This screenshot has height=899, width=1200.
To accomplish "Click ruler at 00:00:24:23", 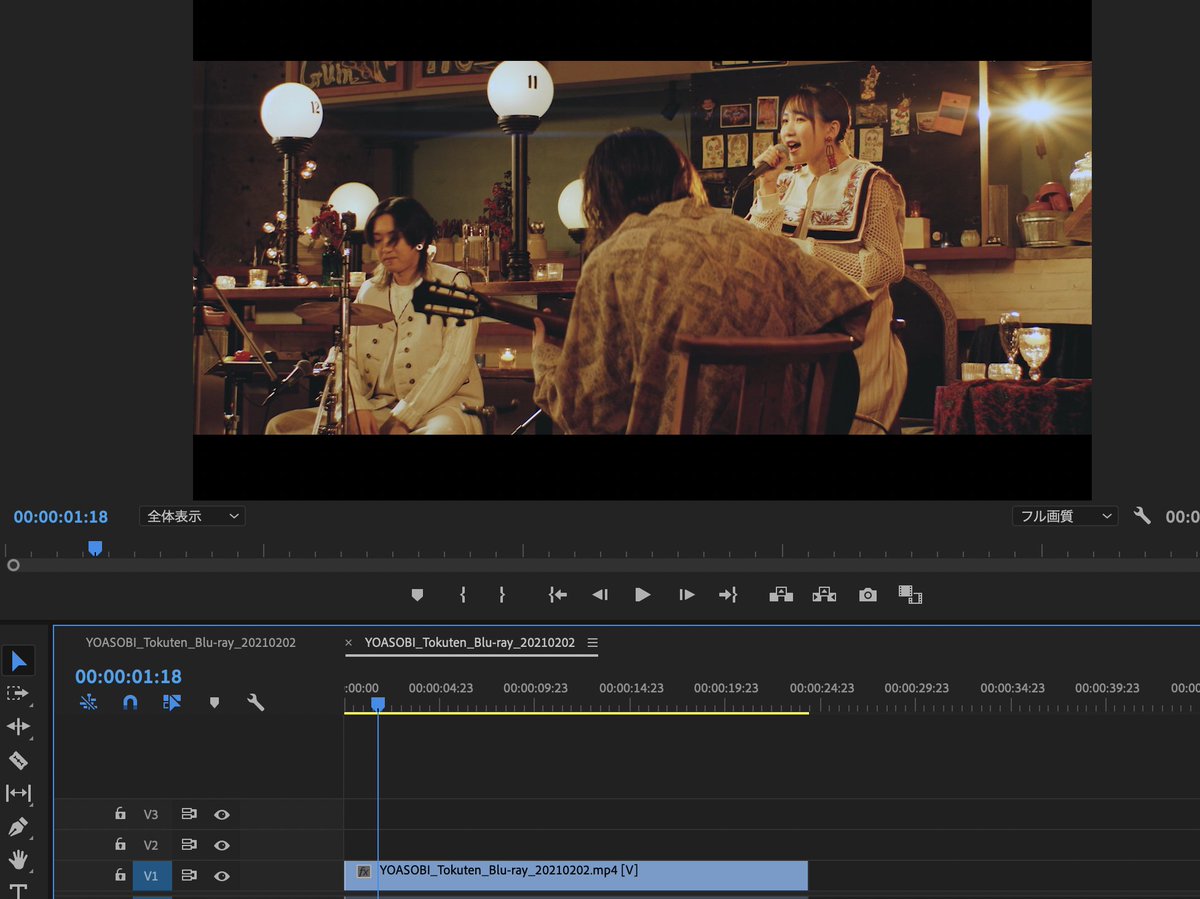I will click(822, 688).
